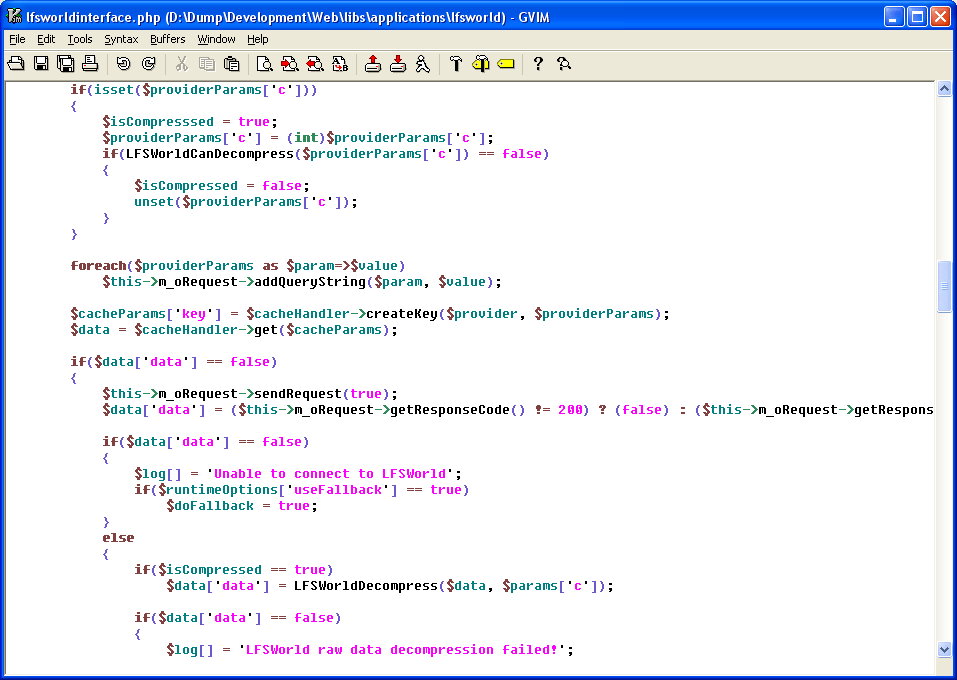Save session with down-arrow tray icon
Screen dimensions: 957x680
pos(398,63)
